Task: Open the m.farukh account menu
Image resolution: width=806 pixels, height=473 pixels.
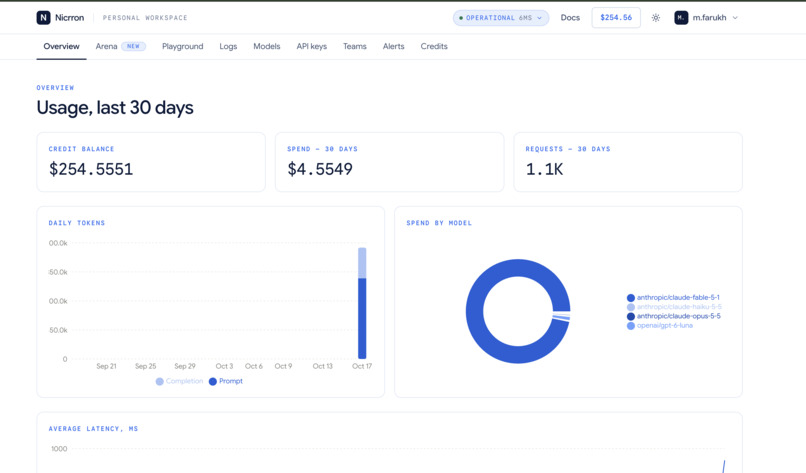Action: pyautogui.click(x=706, y=17)
